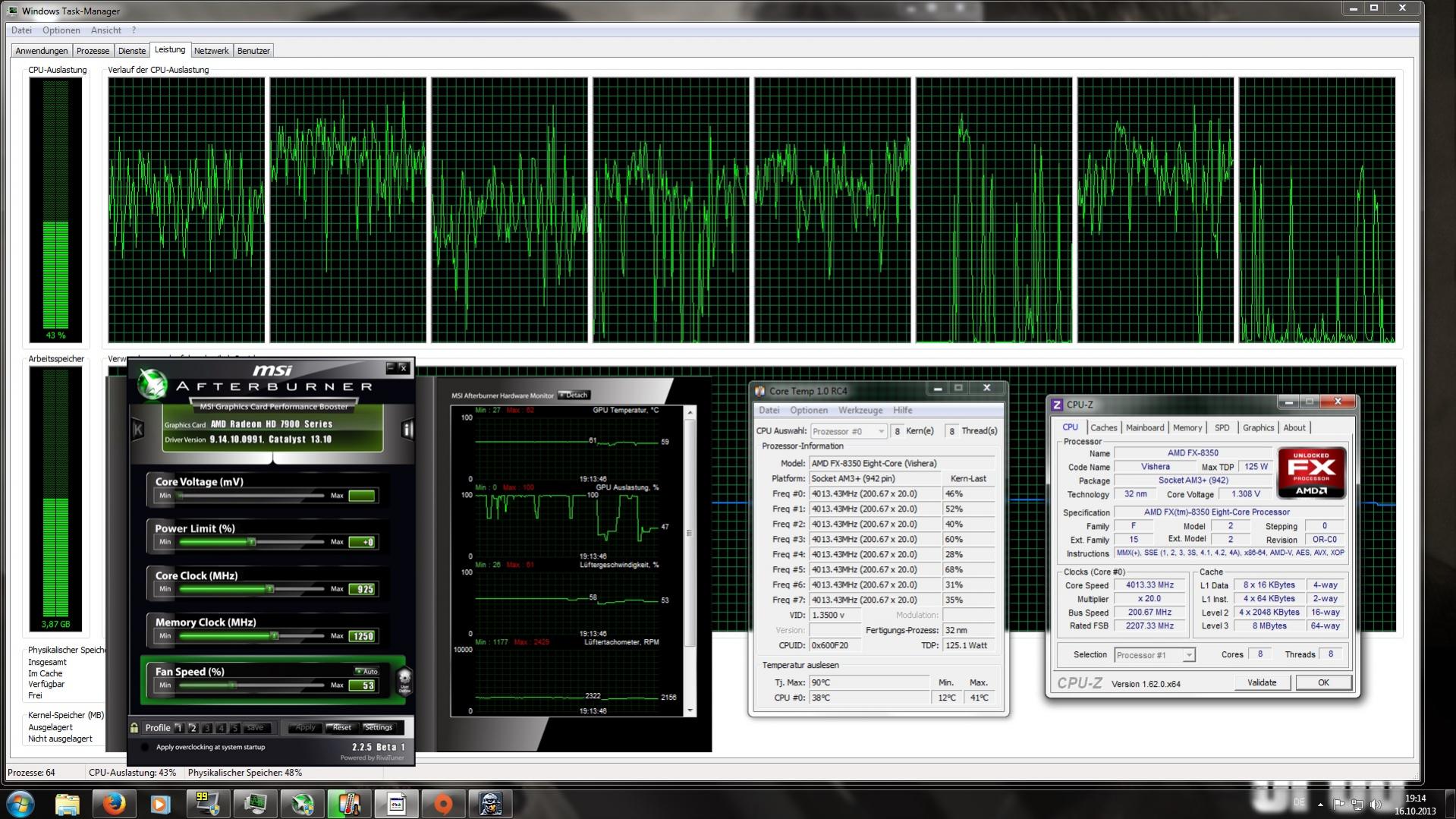
Task: Click the Core Clock slider handle
Action: 269,589
